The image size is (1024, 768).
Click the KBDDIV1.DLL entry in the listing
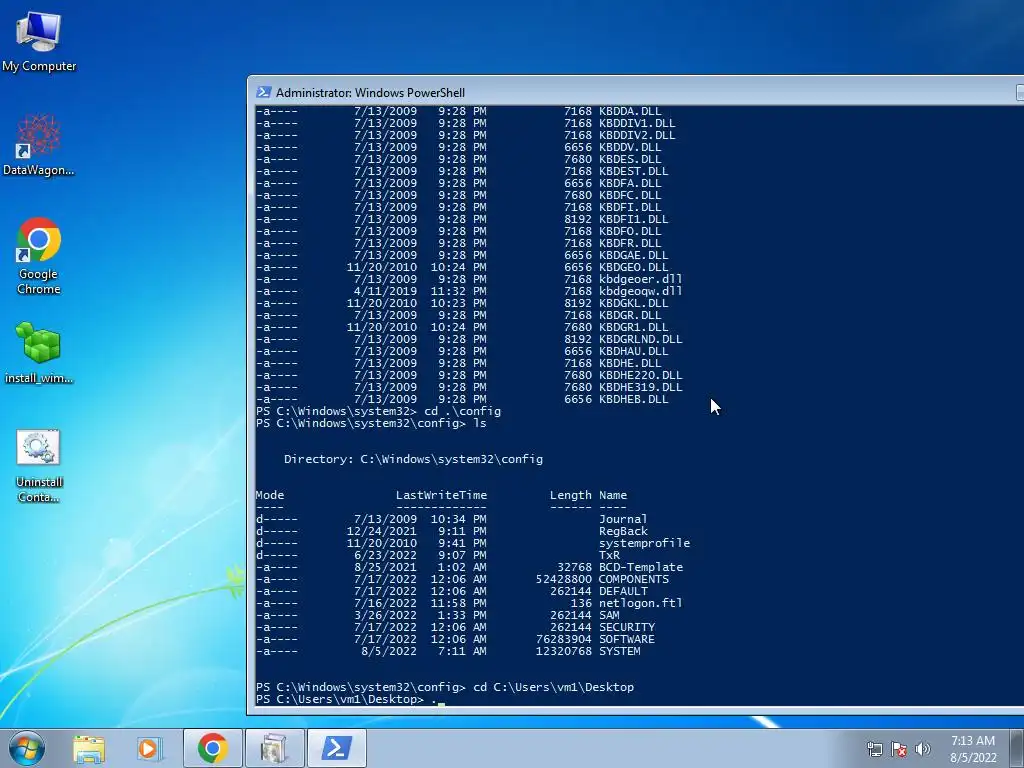coord(637,123)
